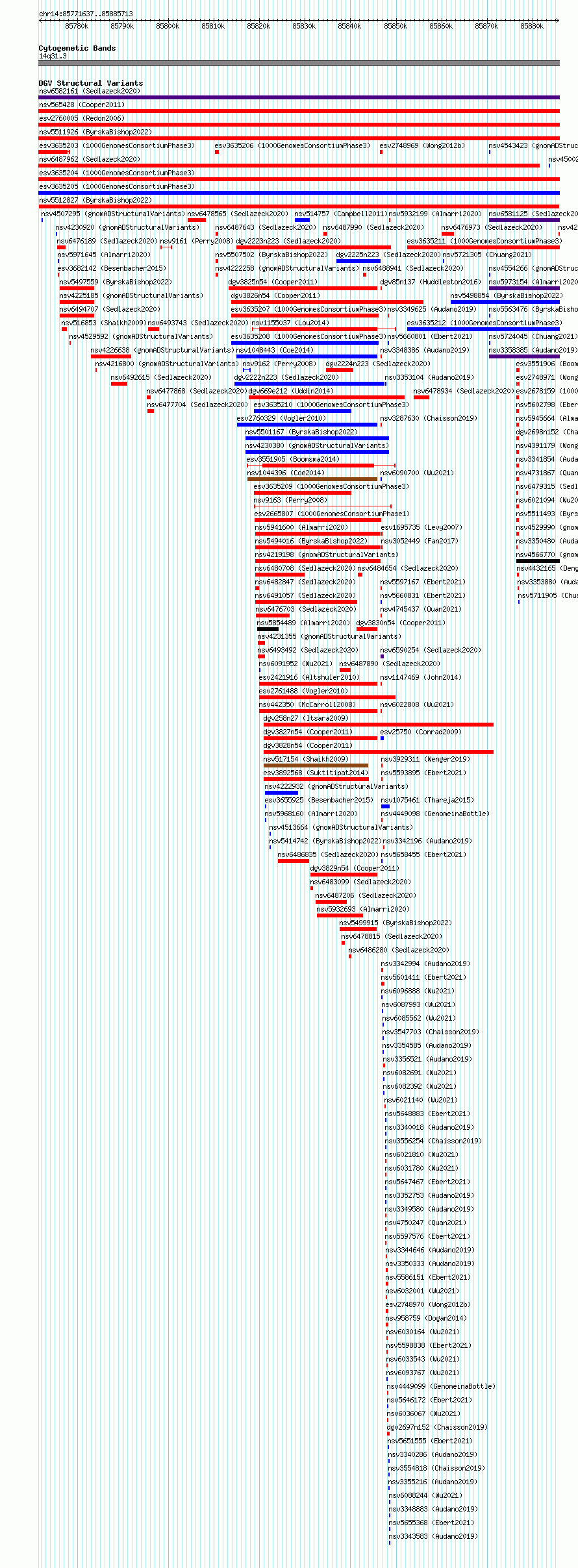Open dgv258n27 (Itsara2009) variant
The image size is (578, 1568).
tap(306, 718)
